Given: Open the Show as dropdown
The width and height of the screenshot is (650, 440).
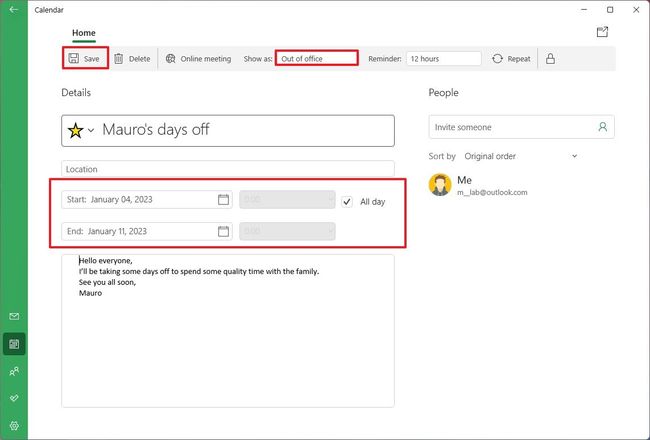Looking at the screenshot, I should point(317,58).
